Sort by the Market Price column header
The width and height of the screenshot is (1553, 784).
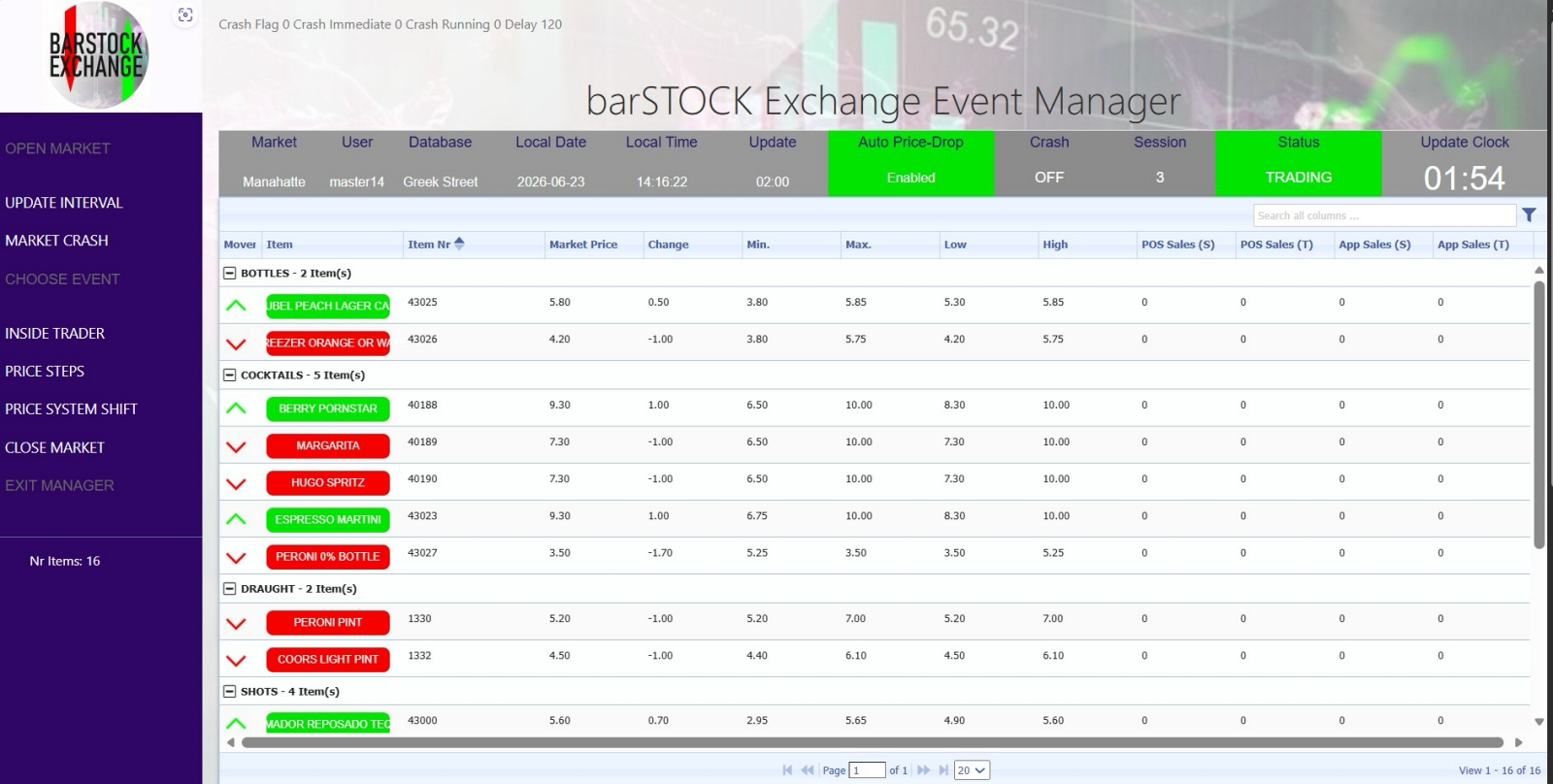(583, 245)
